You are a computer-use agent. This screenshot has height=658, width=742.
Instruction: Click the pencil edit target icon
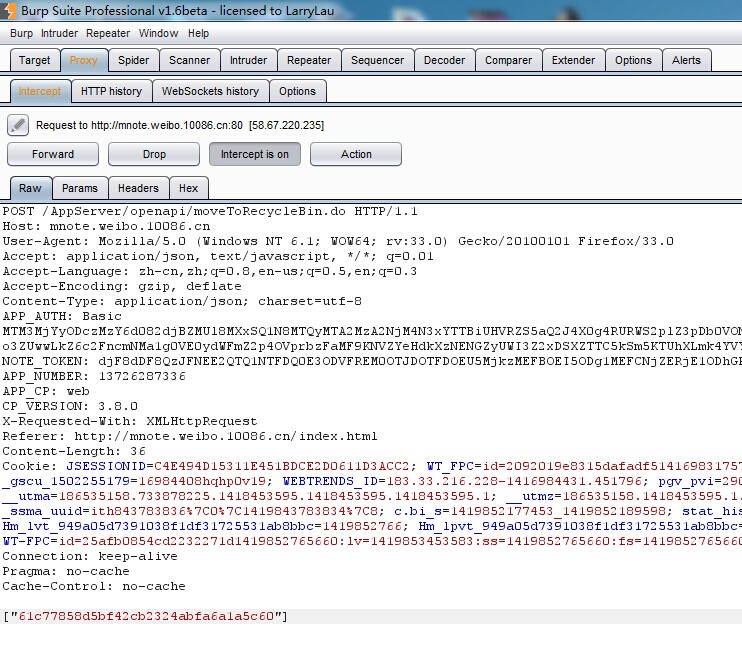click(x=18, y=125)
